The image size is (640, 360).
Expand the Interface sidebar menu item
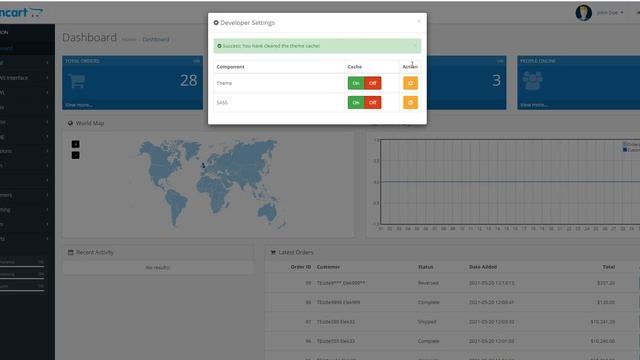27,78
